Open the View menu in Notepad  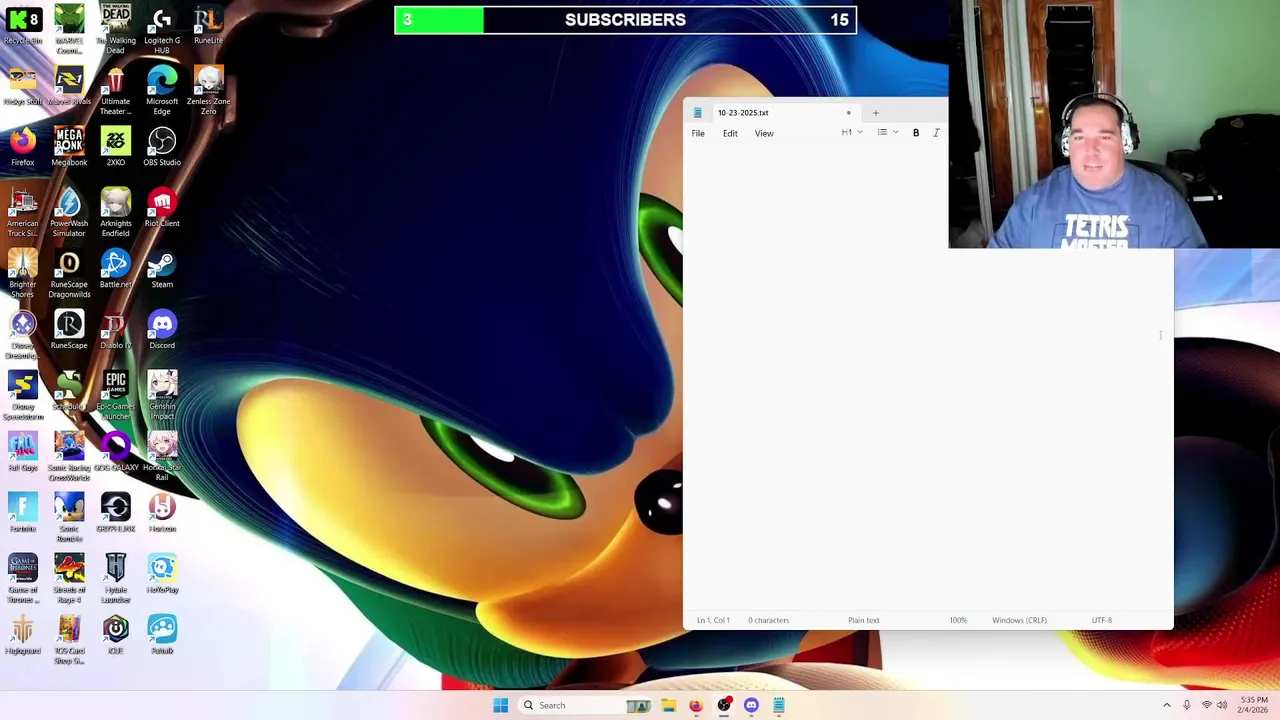[764, 133]
